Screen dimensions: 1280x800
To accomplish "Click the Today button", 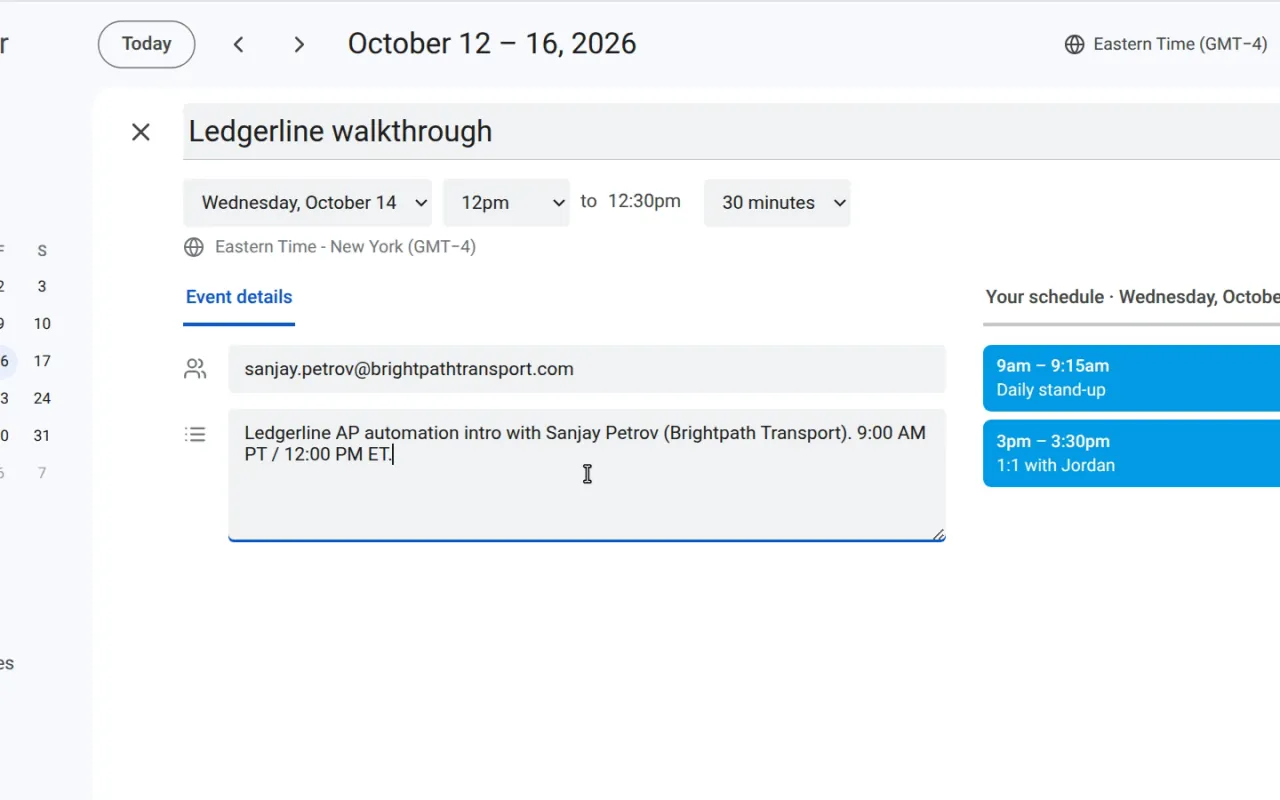I will coord(146,44).
